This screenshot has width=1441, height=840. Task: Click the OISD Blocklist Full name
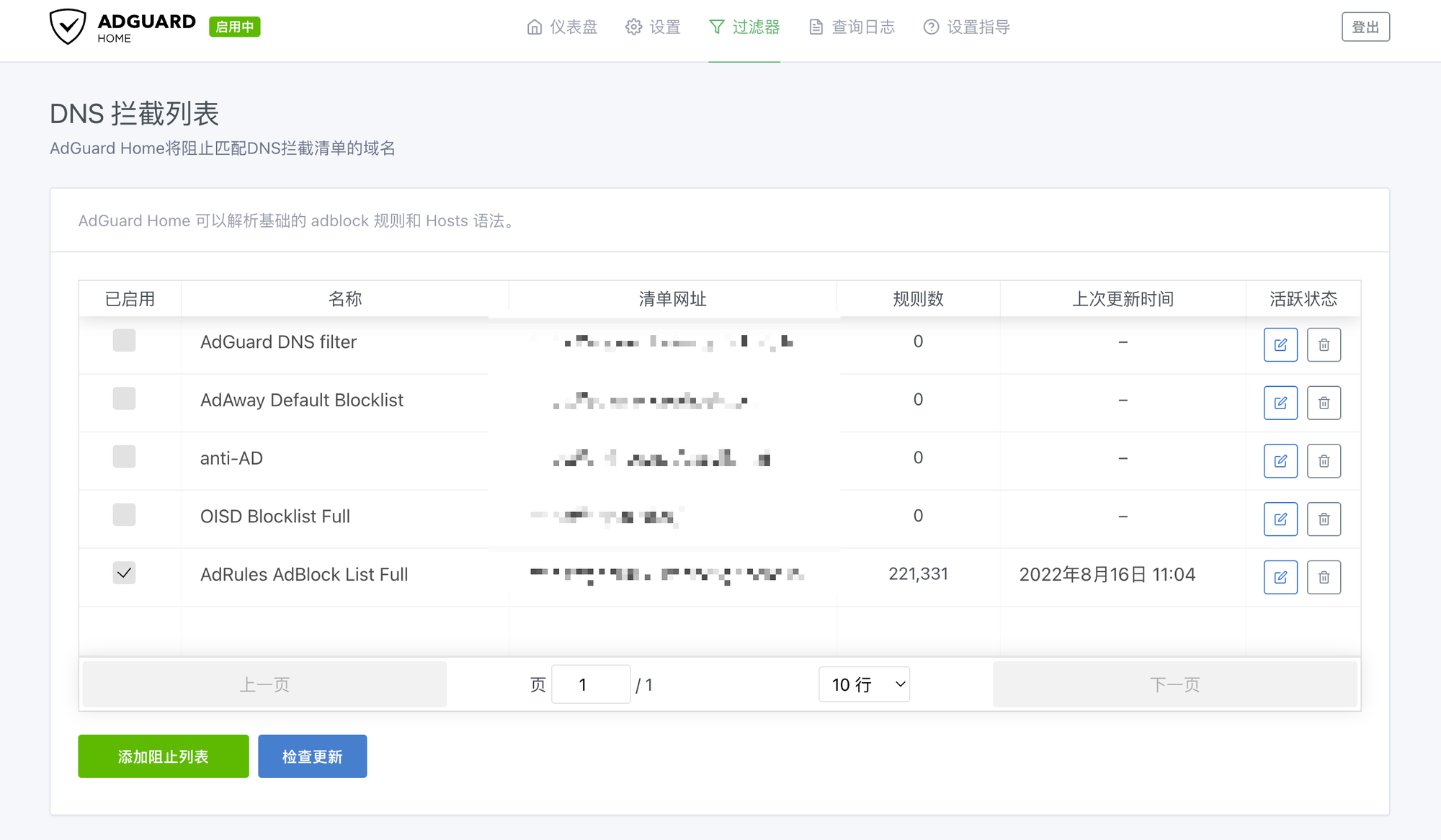[275, 517]
